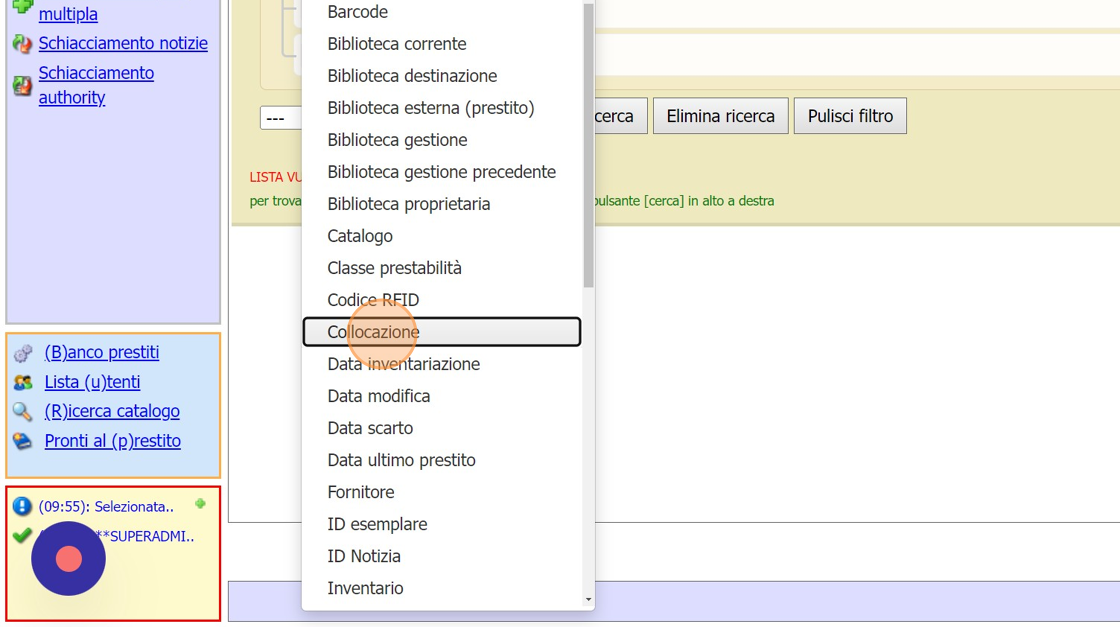Click the Pronti al prestito icon
The image size is (1120, 627).
coord(23,441)
